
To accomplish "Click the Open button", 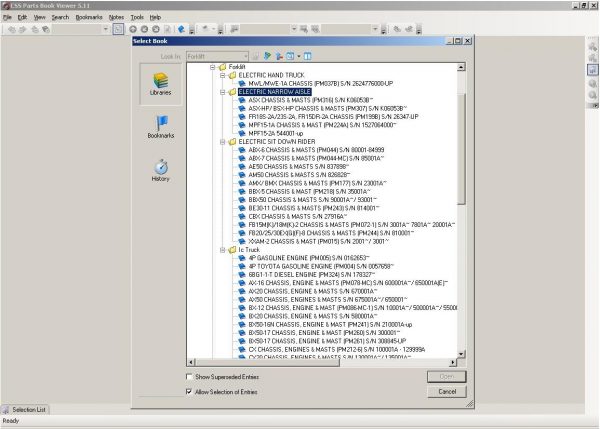I will coord(447,377).
